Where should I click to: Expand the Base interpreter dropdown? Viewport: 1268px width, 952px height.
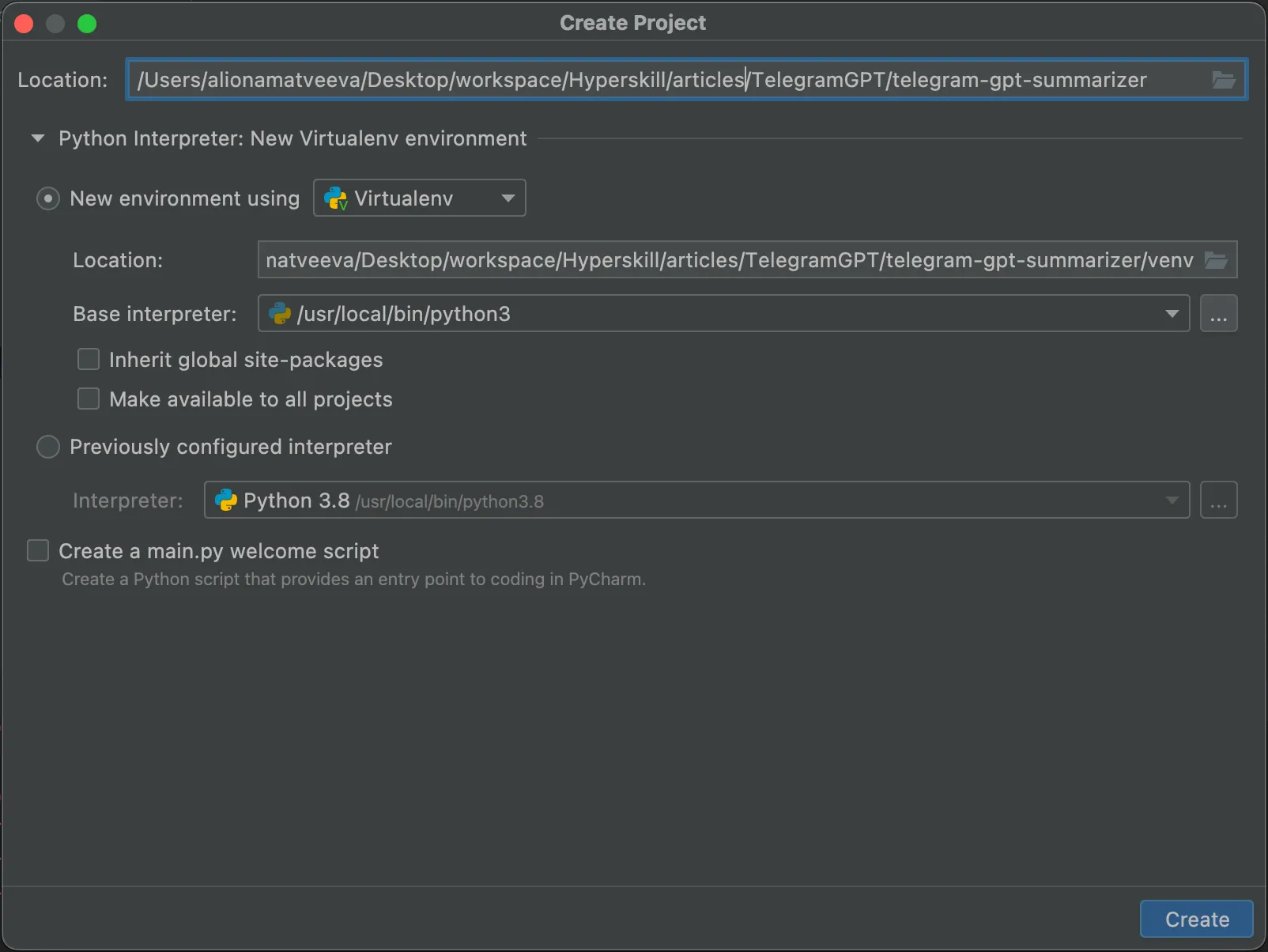(x=1173, y=313)
